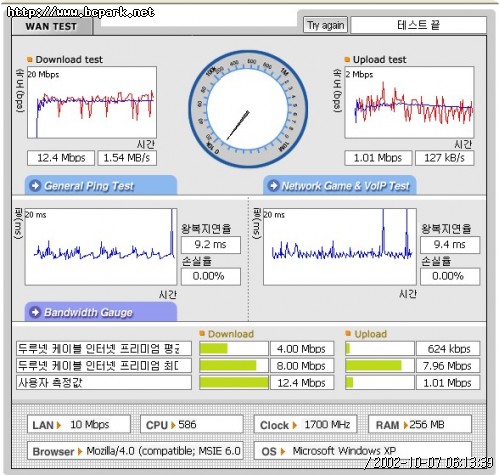Click the orange arrow after RAM label
The height and width of the screenshot is (475, 500).
405,425
